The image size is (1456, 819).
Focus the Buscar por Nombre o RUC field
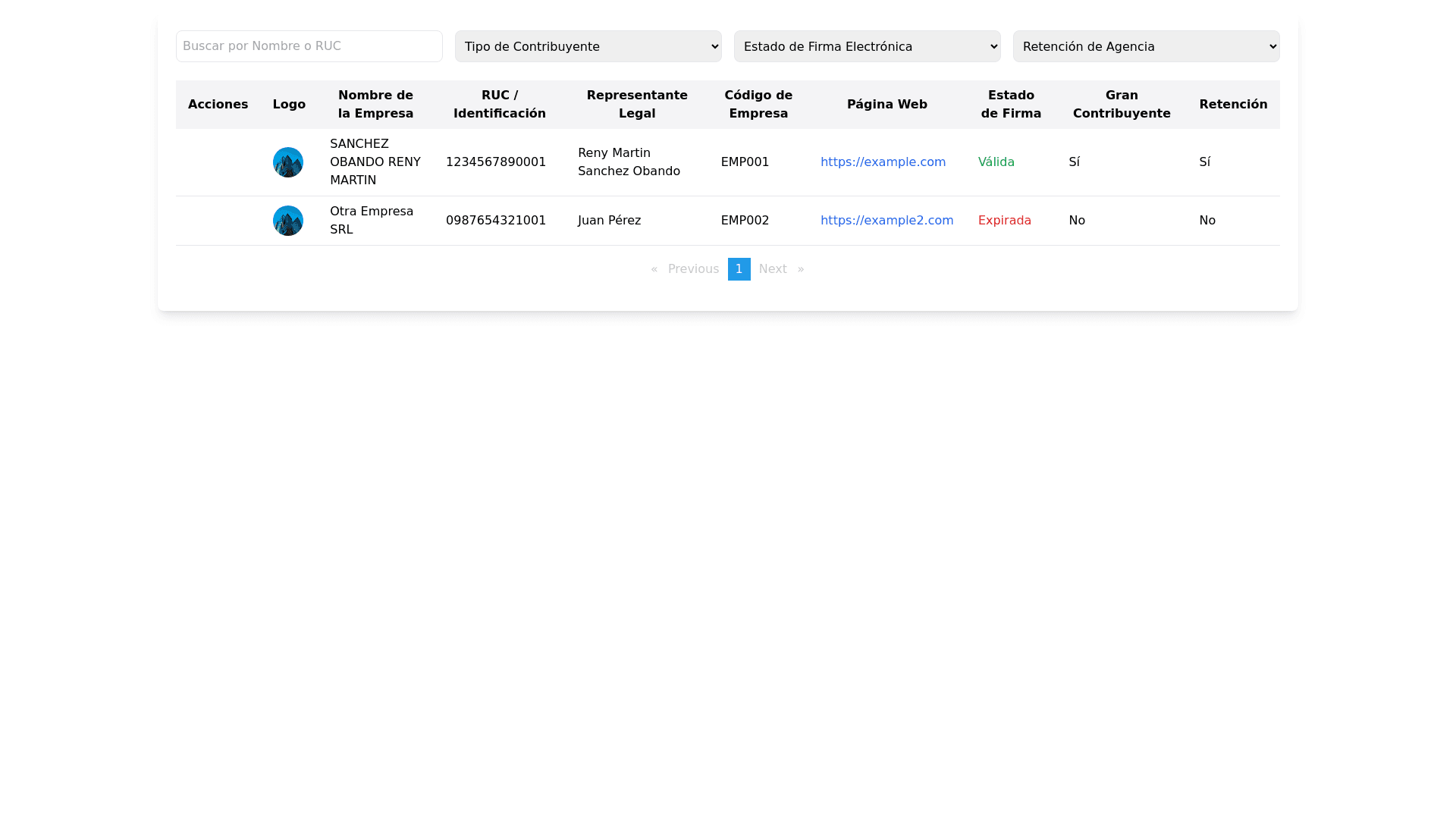coord(309,46)
